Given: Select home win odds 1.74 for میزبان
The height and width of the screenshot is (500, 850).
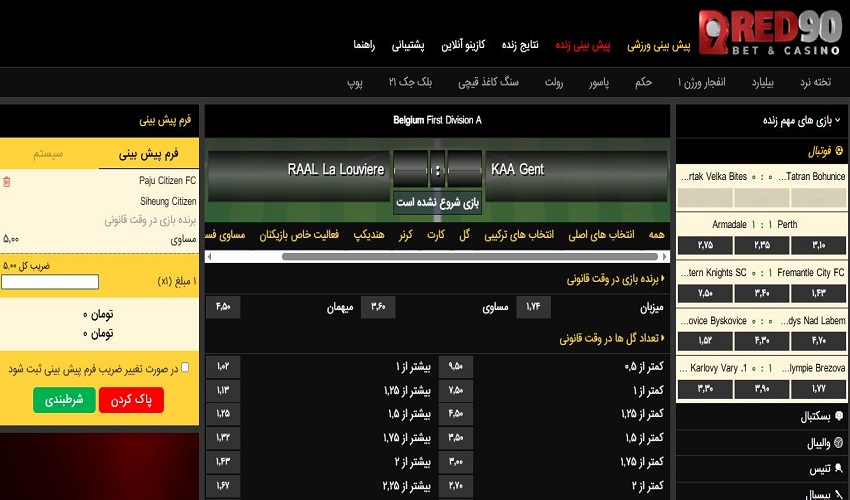Looking at the screenshot, I should 533,308.
